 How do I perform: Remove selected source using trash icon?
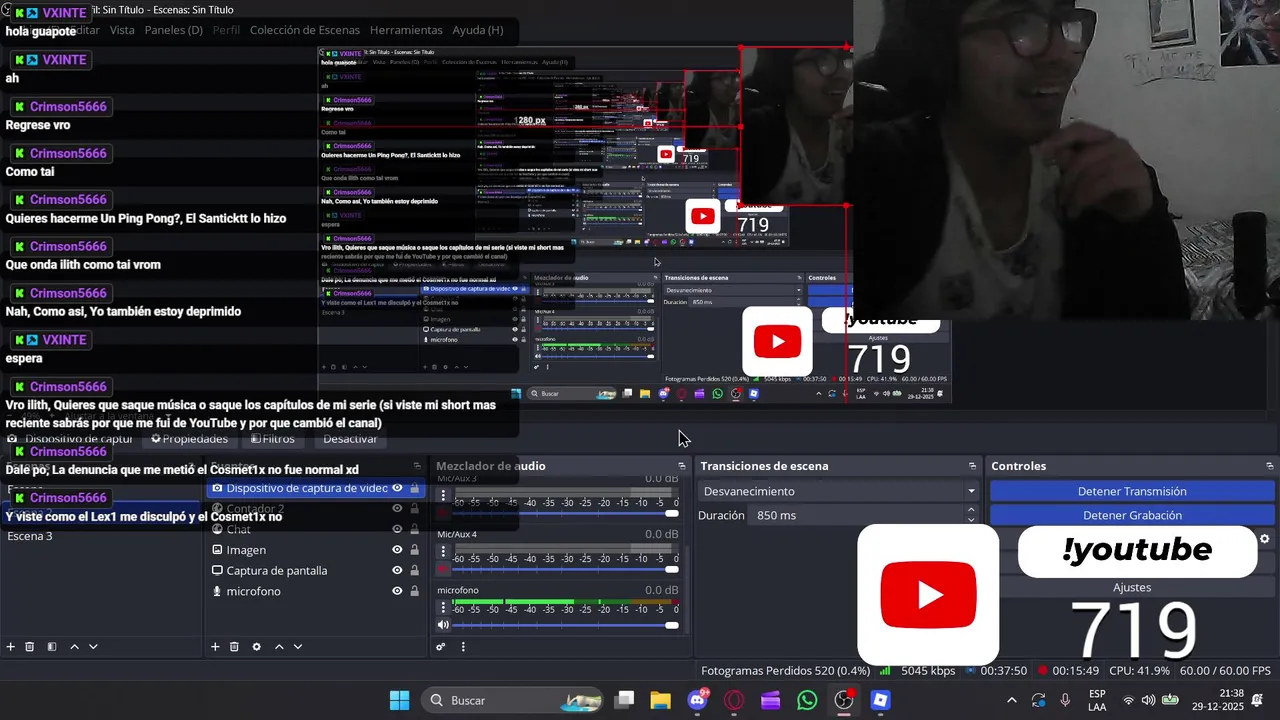click(x=234, y=647)
